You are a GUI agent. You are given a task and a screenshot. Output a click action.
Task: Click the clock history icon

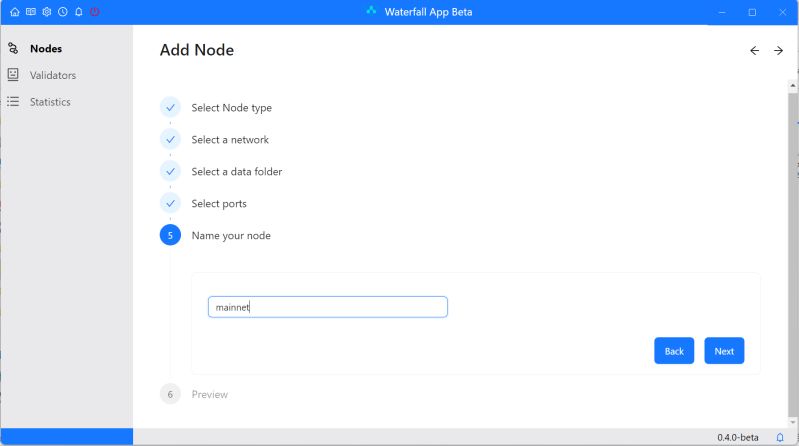point(63,12)
